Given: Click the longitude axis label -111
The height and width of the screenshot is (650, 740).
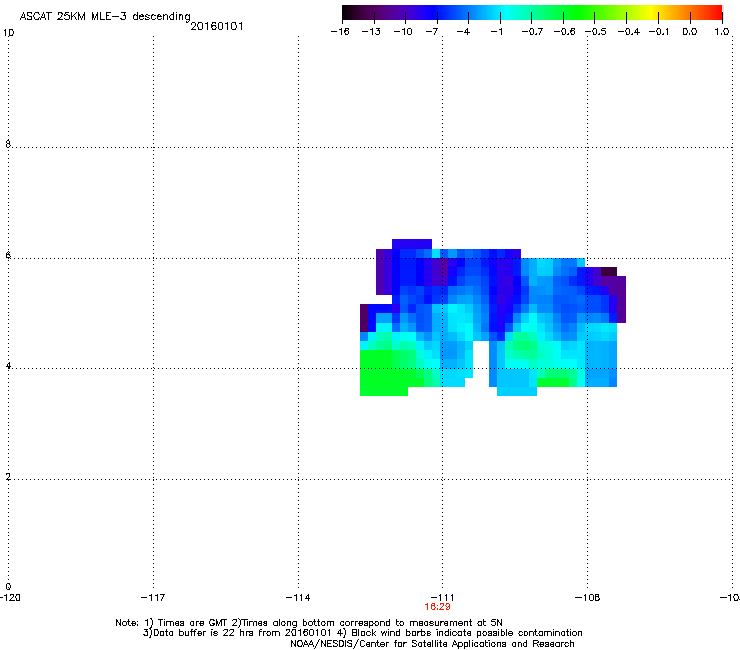Looking at the screenshot, I should pyautogui.click(x=442, y=598).
